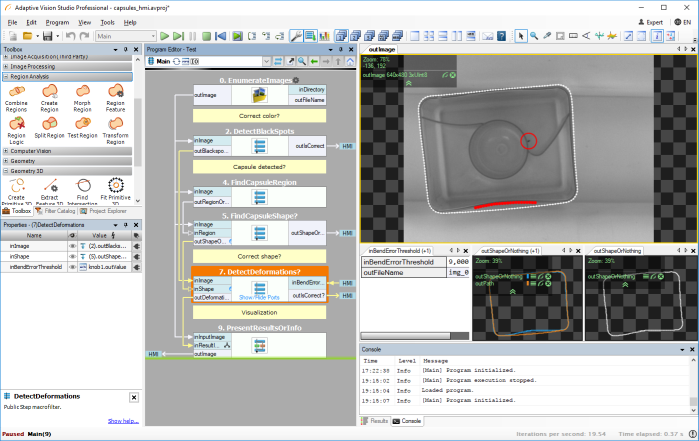Click the Transform Region filter icon

click(x=116, y=123)
